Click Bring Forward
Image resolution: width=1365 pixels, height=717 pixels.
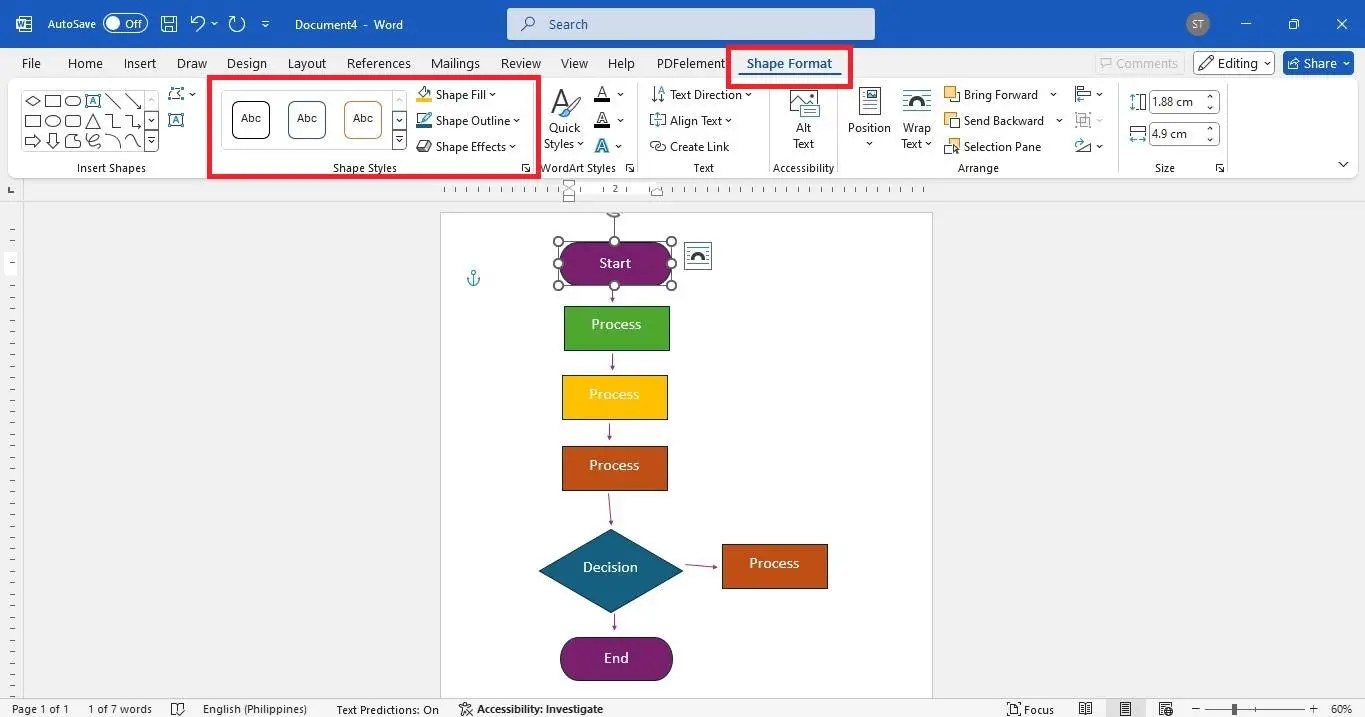[991, 94]
